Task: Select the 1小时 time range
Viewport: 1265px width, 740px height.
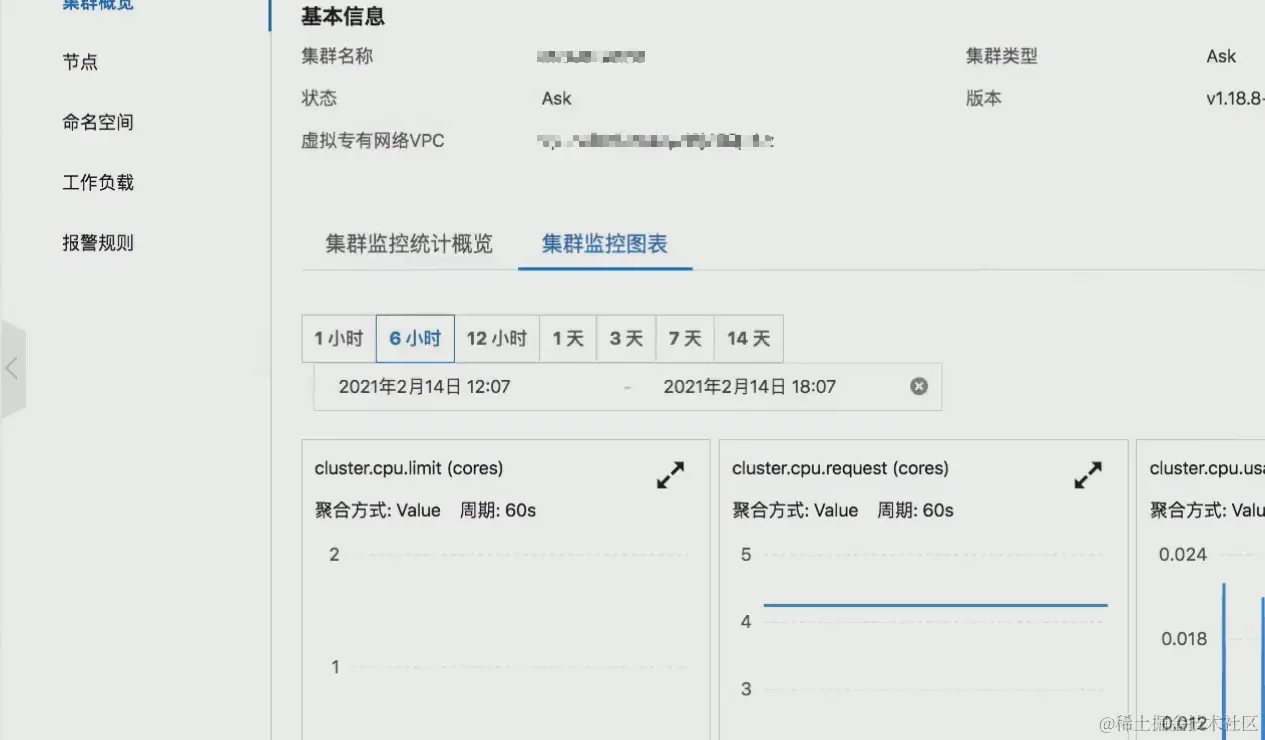Action: click(339, 338)
